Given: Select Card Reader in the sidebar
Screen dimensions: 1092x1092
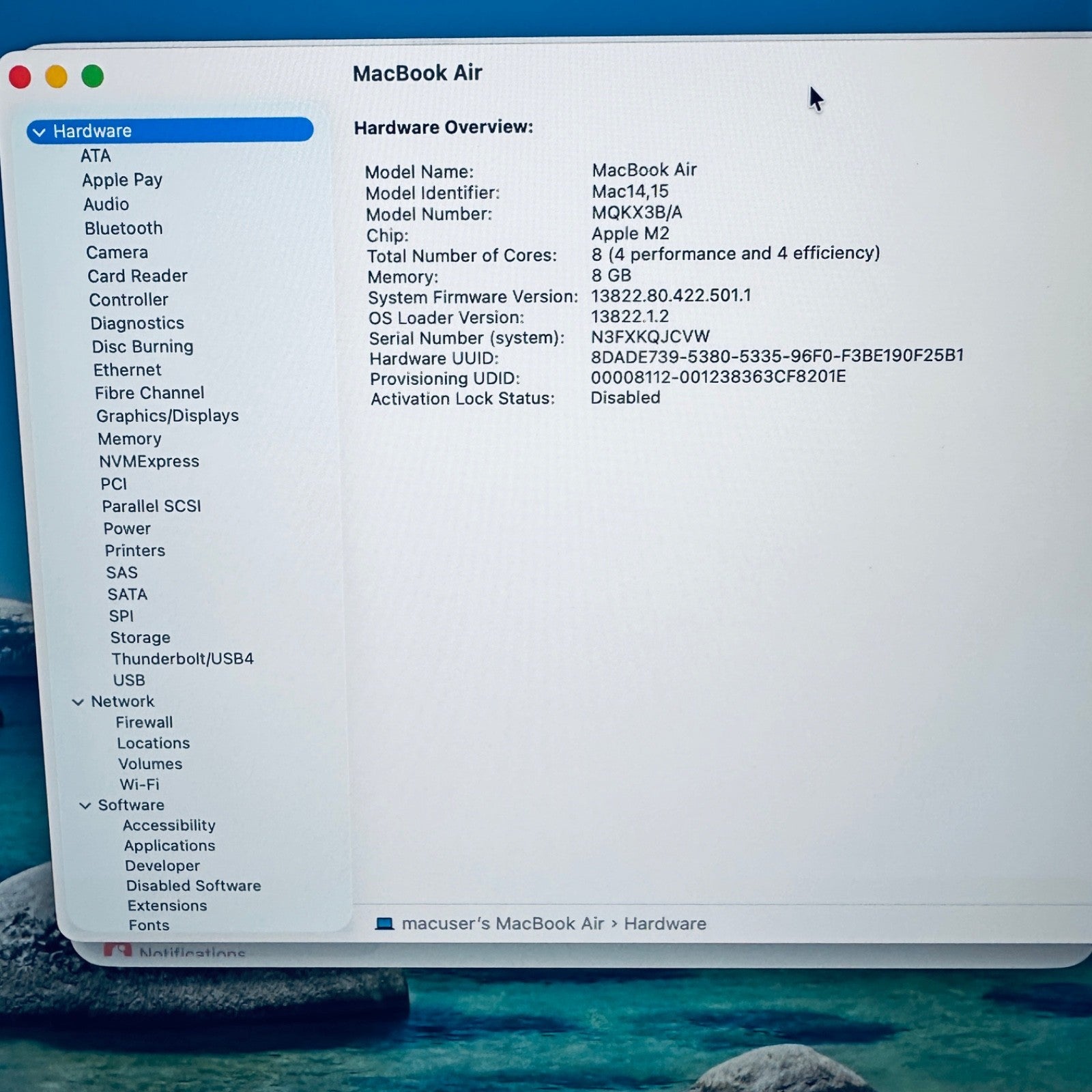Looking at the screenshot, I should (137, 276).
